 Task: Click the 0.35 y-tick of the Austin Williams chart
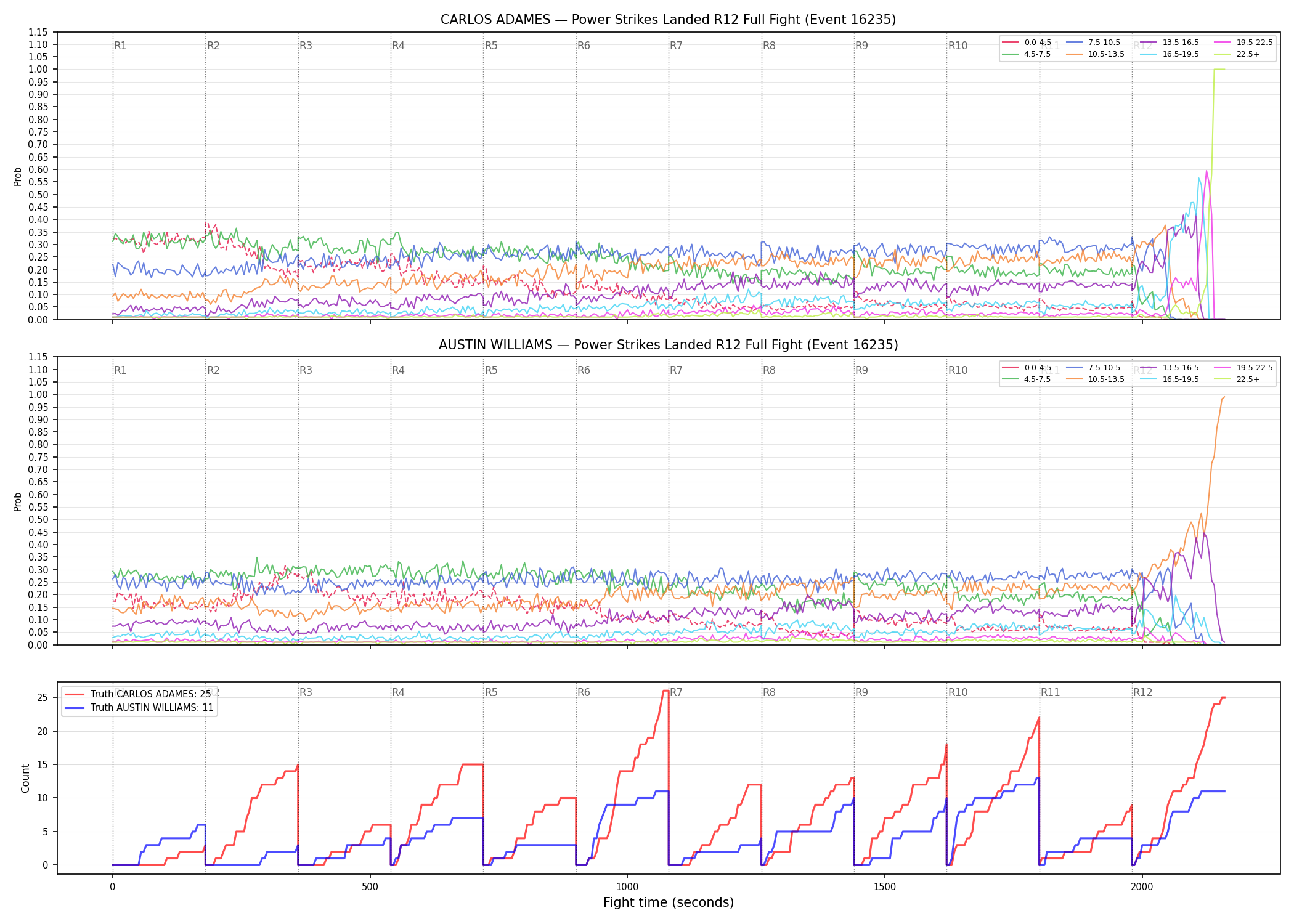[x=39, y=557]
